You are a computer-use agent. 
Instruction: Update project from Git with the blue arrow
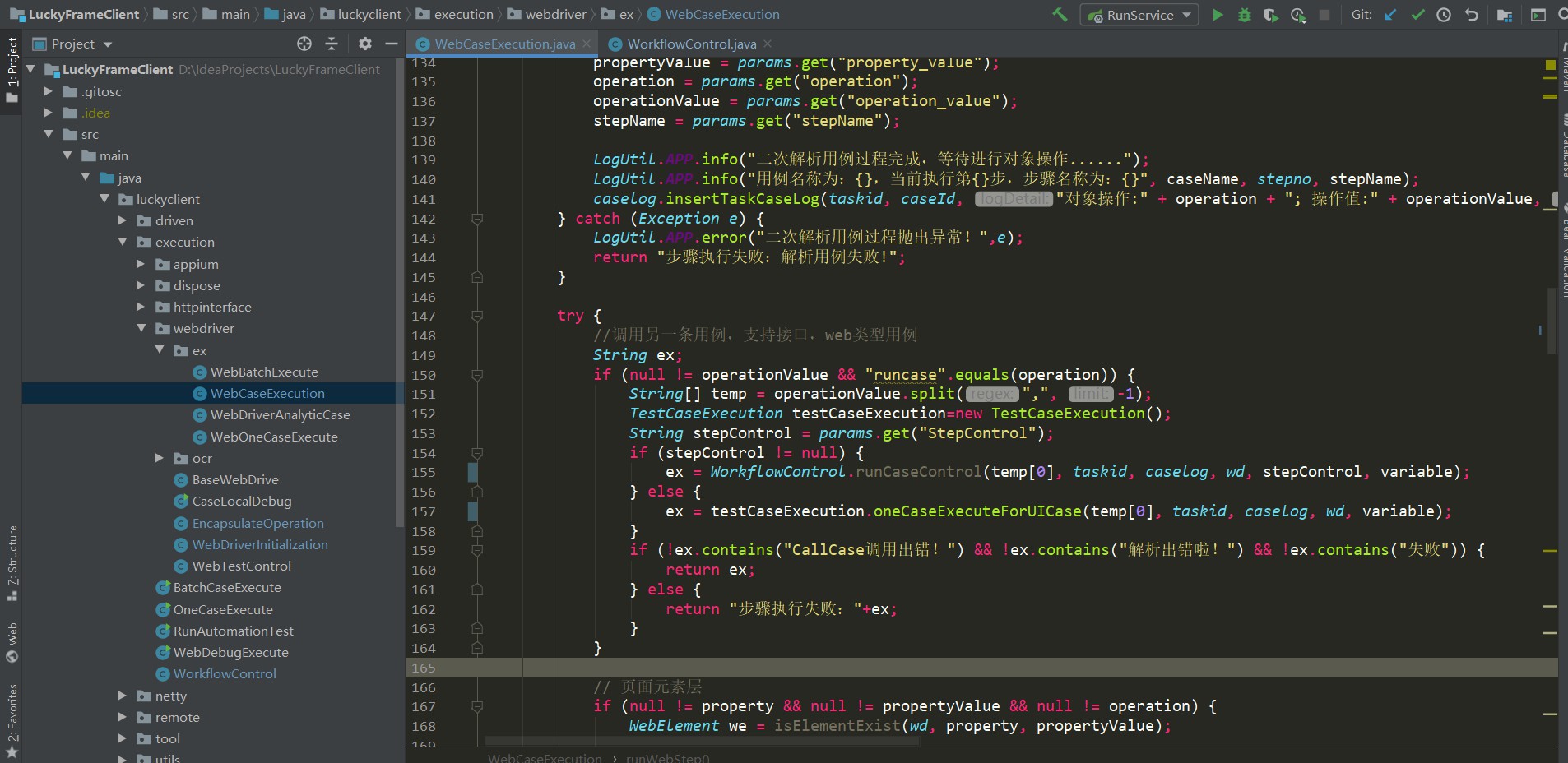pos(1390,15)
